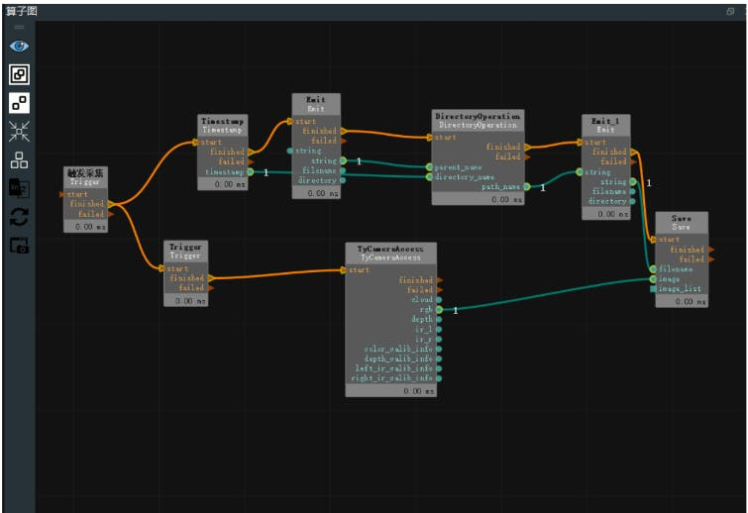Click the image_list port of Save node
Screen dimensions: 748x513
click(x=653, y=289)
